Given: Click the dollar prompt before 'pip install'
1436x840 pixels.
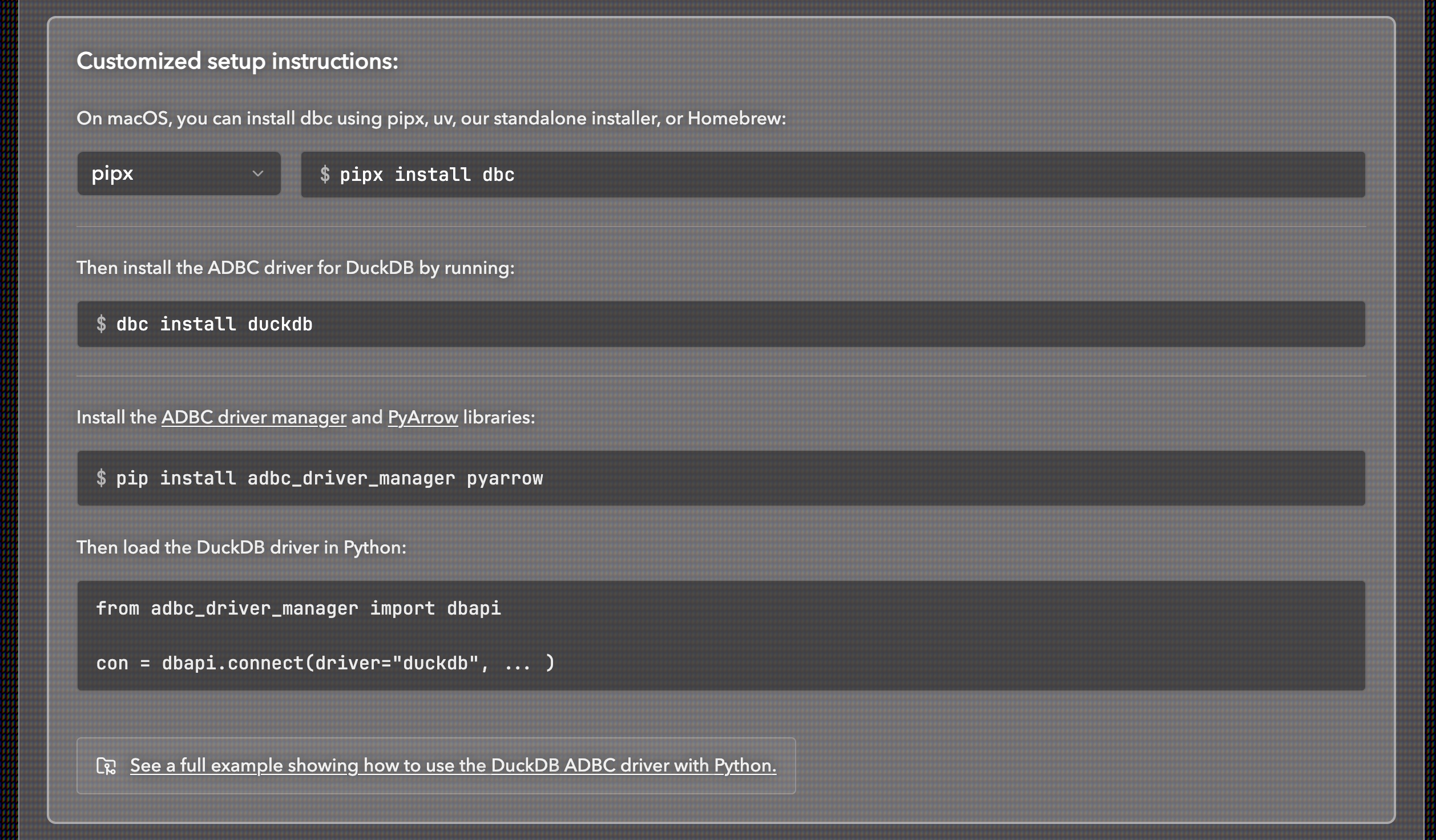Looking at the screenshot, I should point(101,478).
